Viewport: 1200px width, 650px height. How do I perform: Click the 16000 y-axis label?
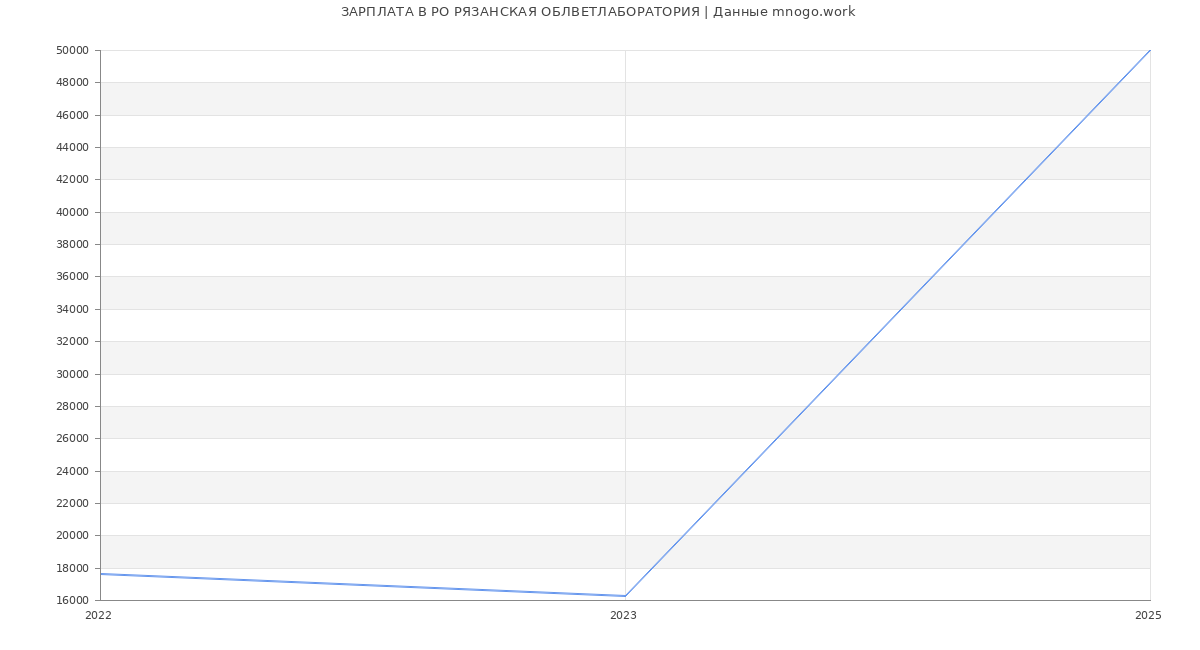(73, 600)
